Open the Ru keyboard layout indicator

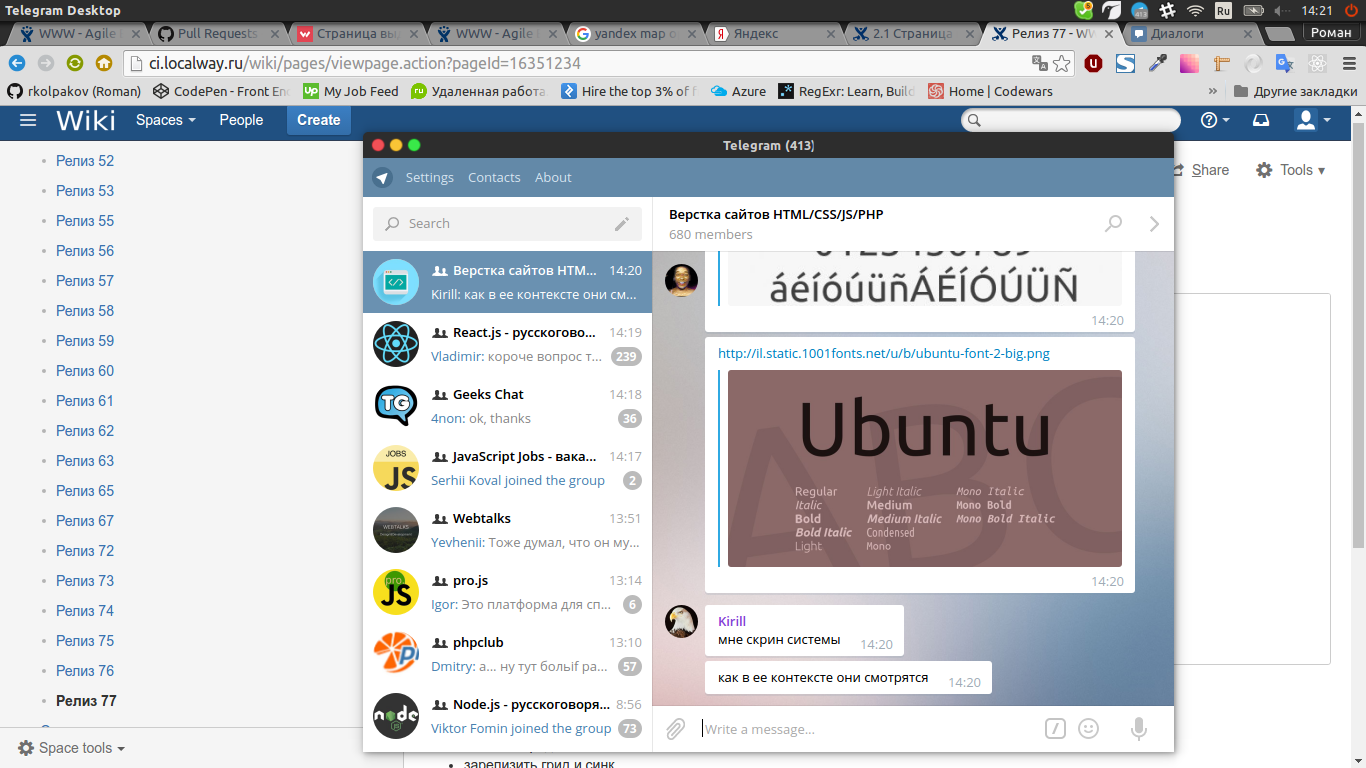pyautogui.click(x=1223, y=10)
